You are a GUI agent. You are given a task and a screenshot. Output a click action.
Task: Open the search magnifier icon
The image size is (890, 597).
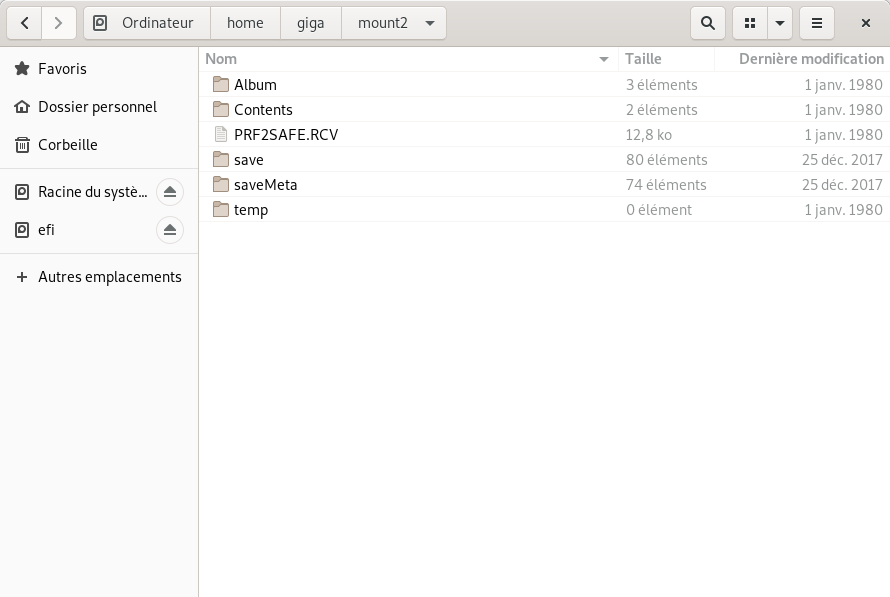(708, 23)
